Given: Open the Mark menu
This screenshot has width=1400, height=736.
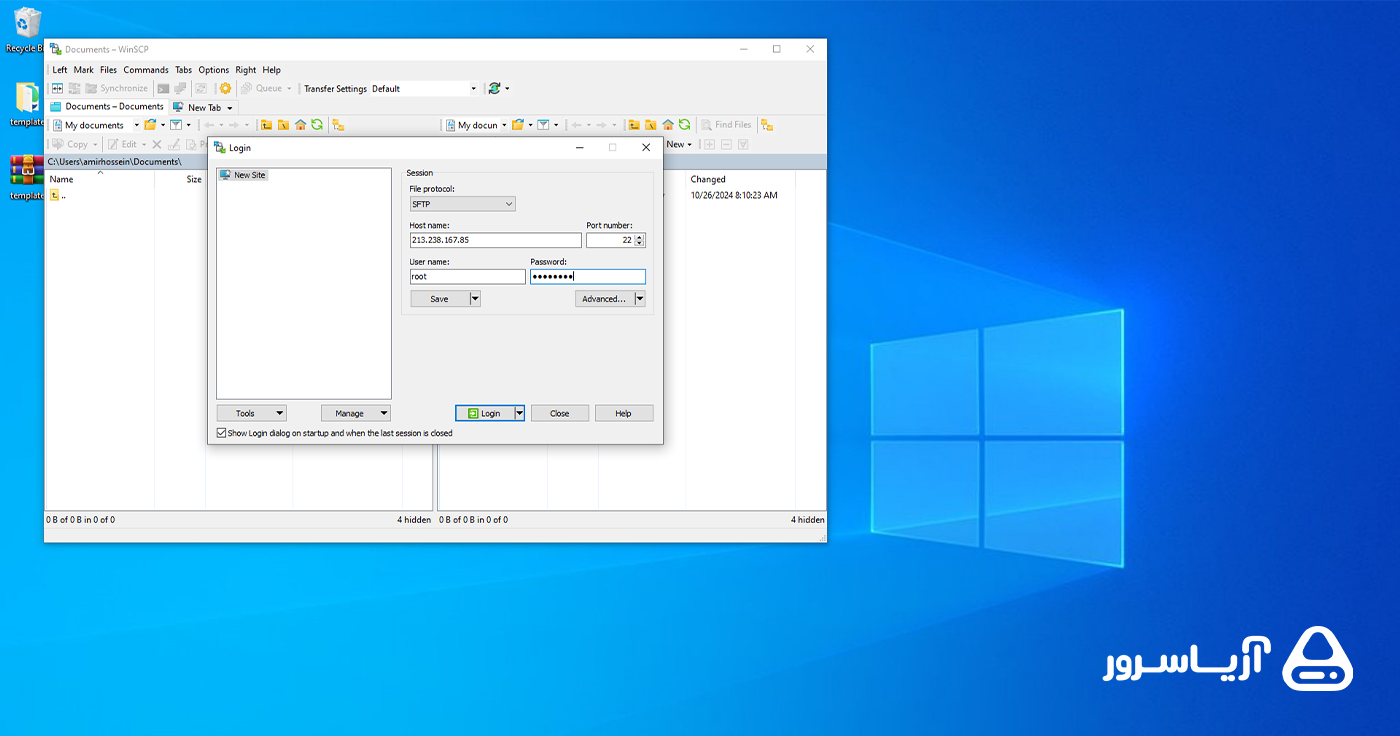Looking at the screenshot, I should tap(84, 70).
